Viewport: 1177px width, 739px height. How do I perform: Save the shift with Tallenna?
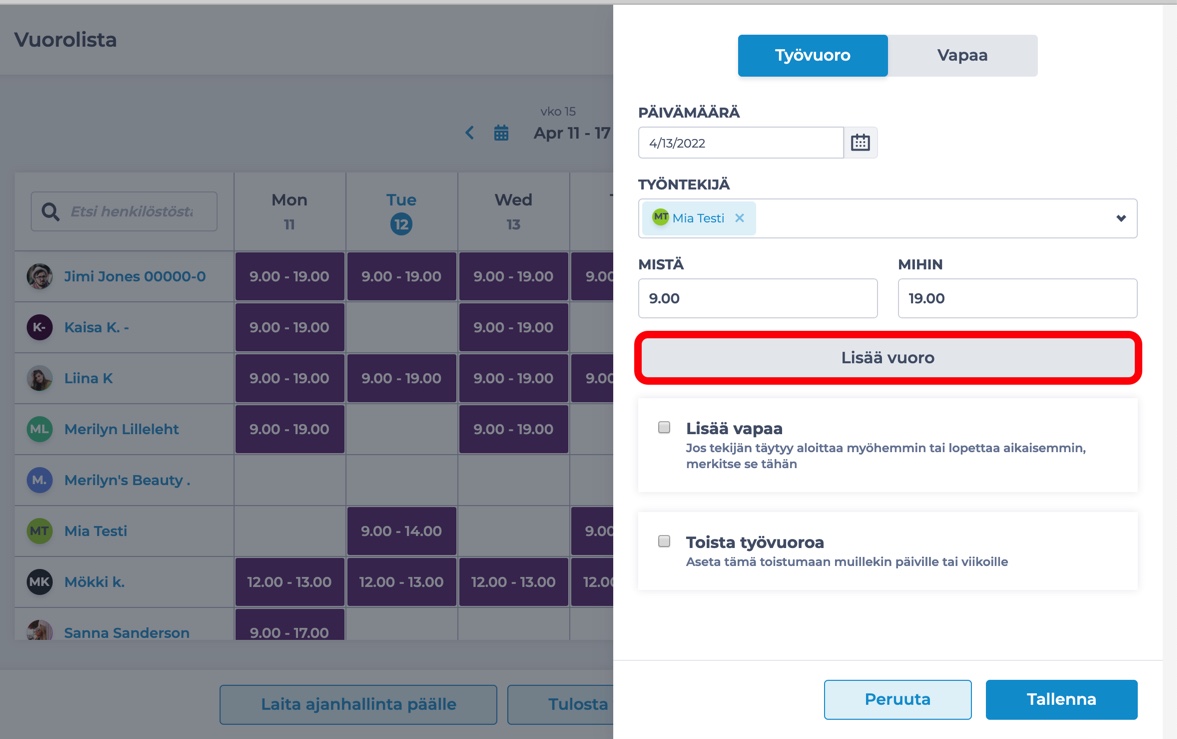[x=1061, y=699]
